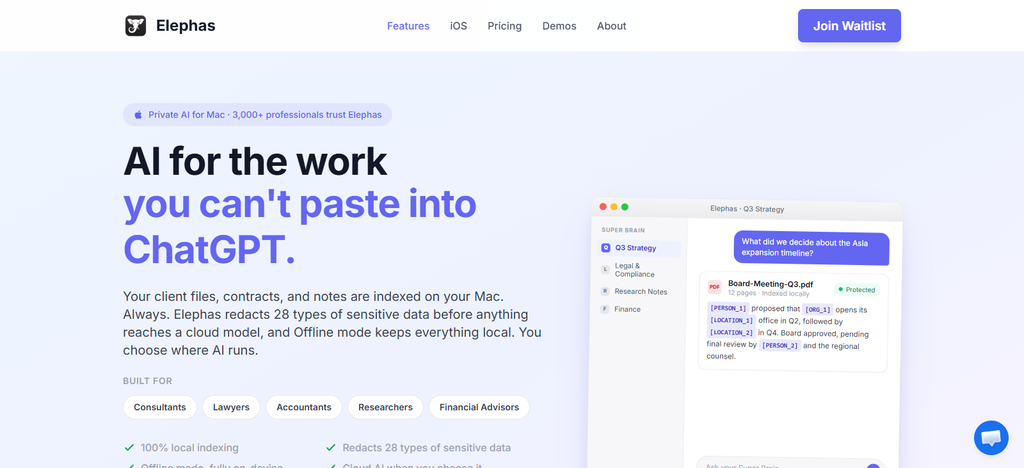Click the PDF file icon for Board-Meeting-Q3
The image size is (1024, 468).
coord(714,287)
